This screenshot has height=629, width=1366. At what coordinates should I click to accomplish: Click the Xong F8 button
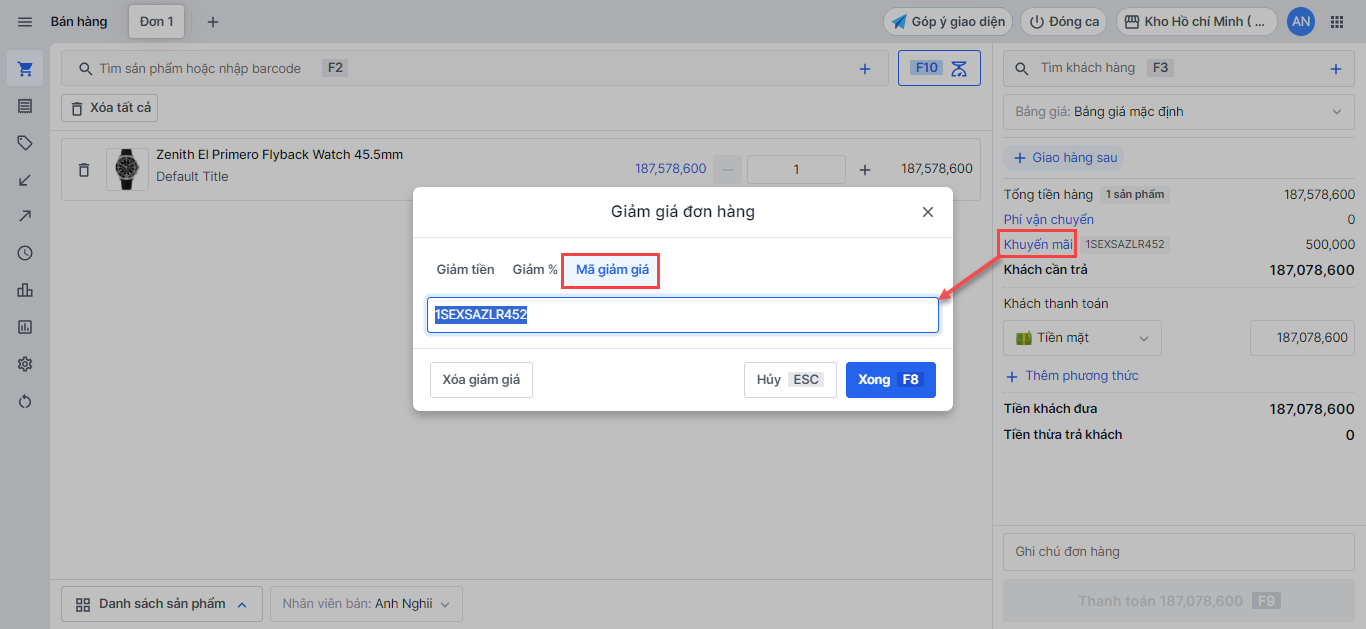890,380
